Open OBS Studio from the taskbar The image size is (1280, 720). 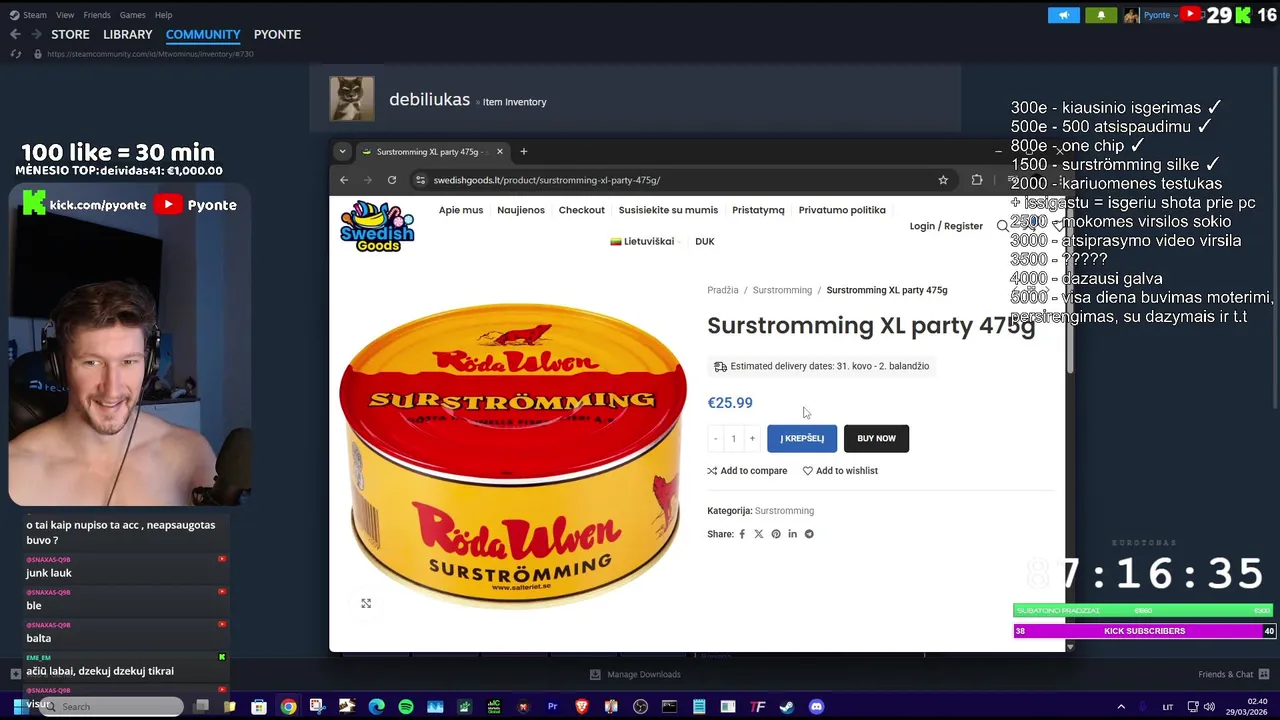[640, 707]
